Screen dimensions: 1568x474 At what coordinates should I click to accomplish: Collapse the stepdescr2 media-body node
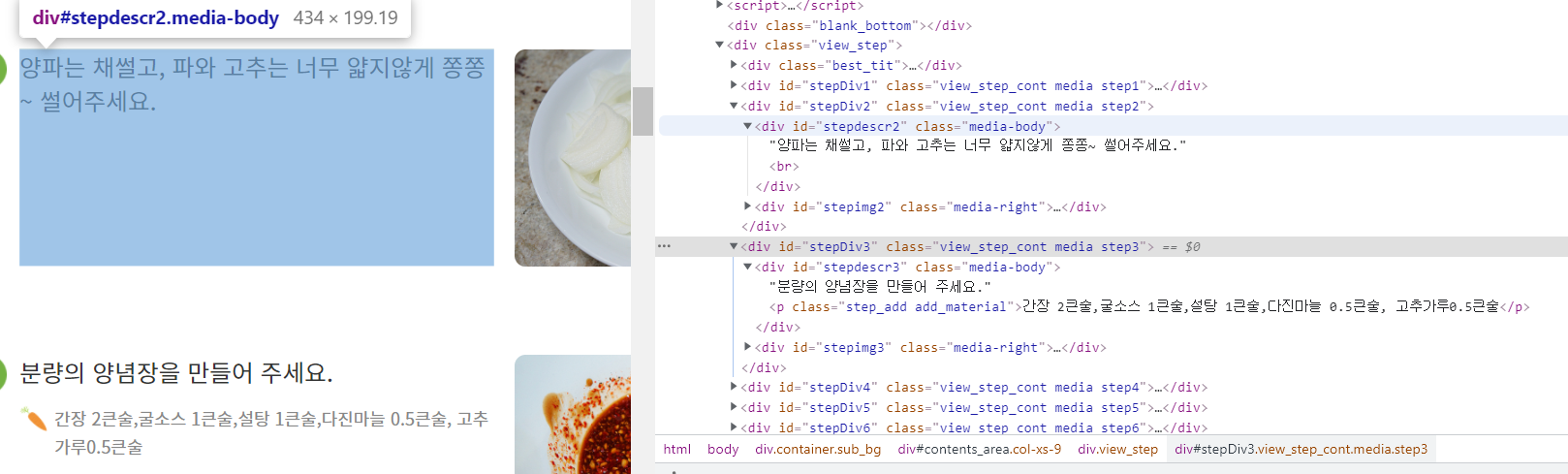pos(747,126)
